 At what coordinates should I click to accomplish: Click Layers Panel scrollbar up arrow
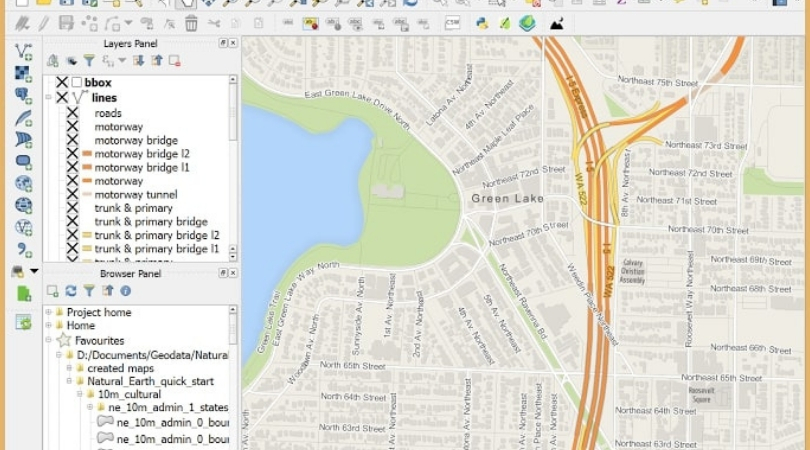click(x=233, y=79)
